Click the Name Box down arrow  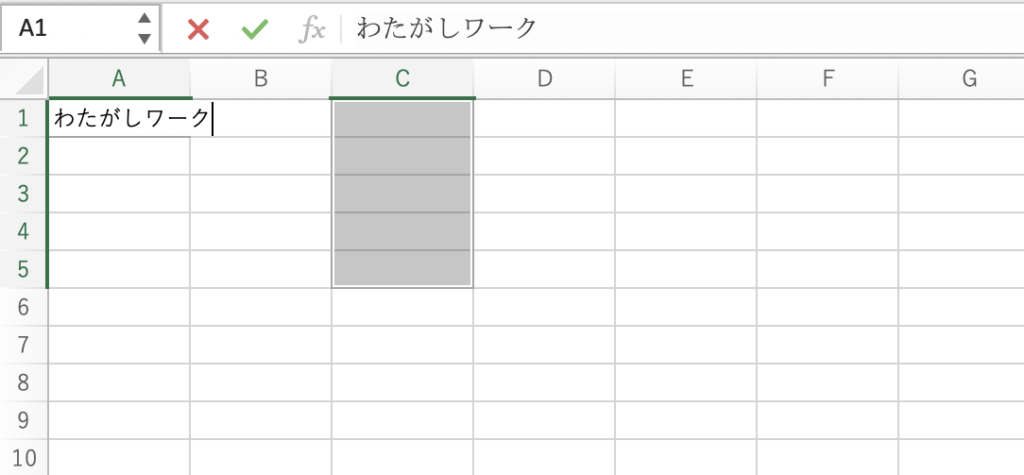pos(145,39)
